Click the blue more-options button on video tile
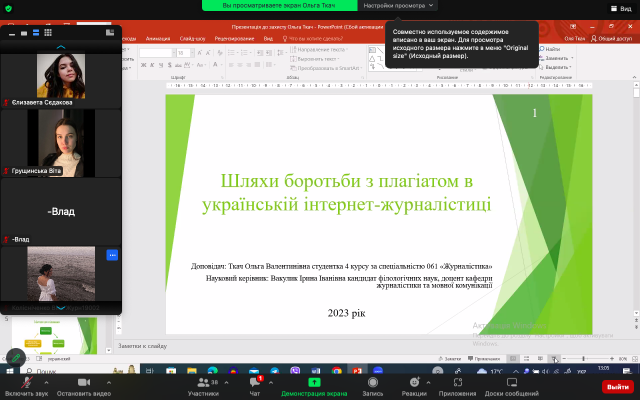Image resolution: width=640 pixels, height=400 pixels. coord(112,255)
